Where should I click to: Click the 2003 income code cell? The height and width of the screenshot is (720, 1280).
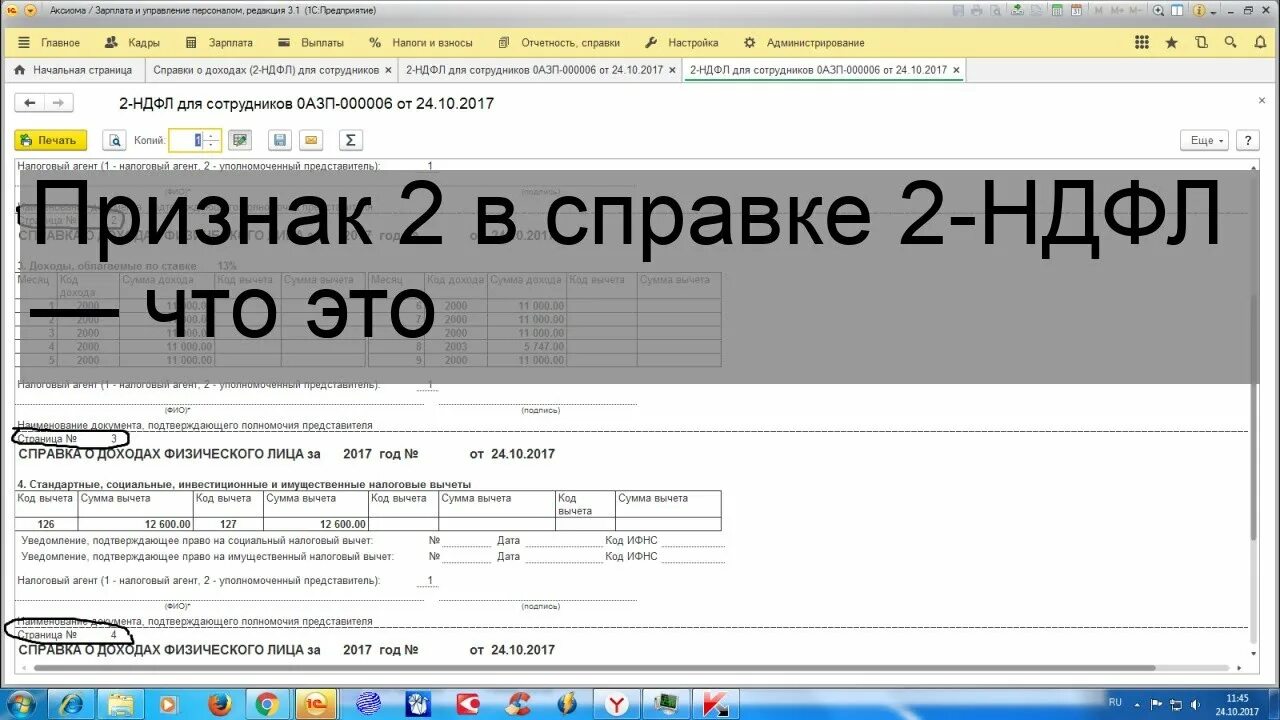pyautogui.click(x=455, y=347)
